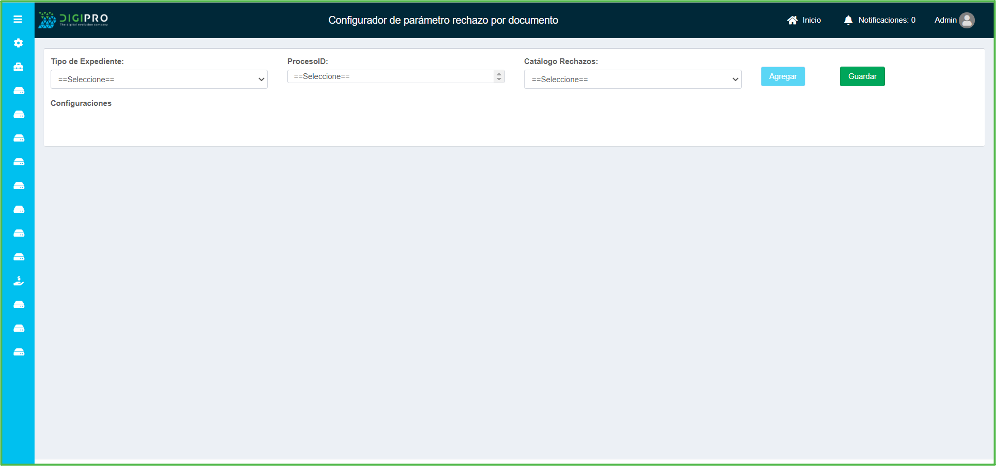Select the tray icon directly below briefcase

[18, 91]
